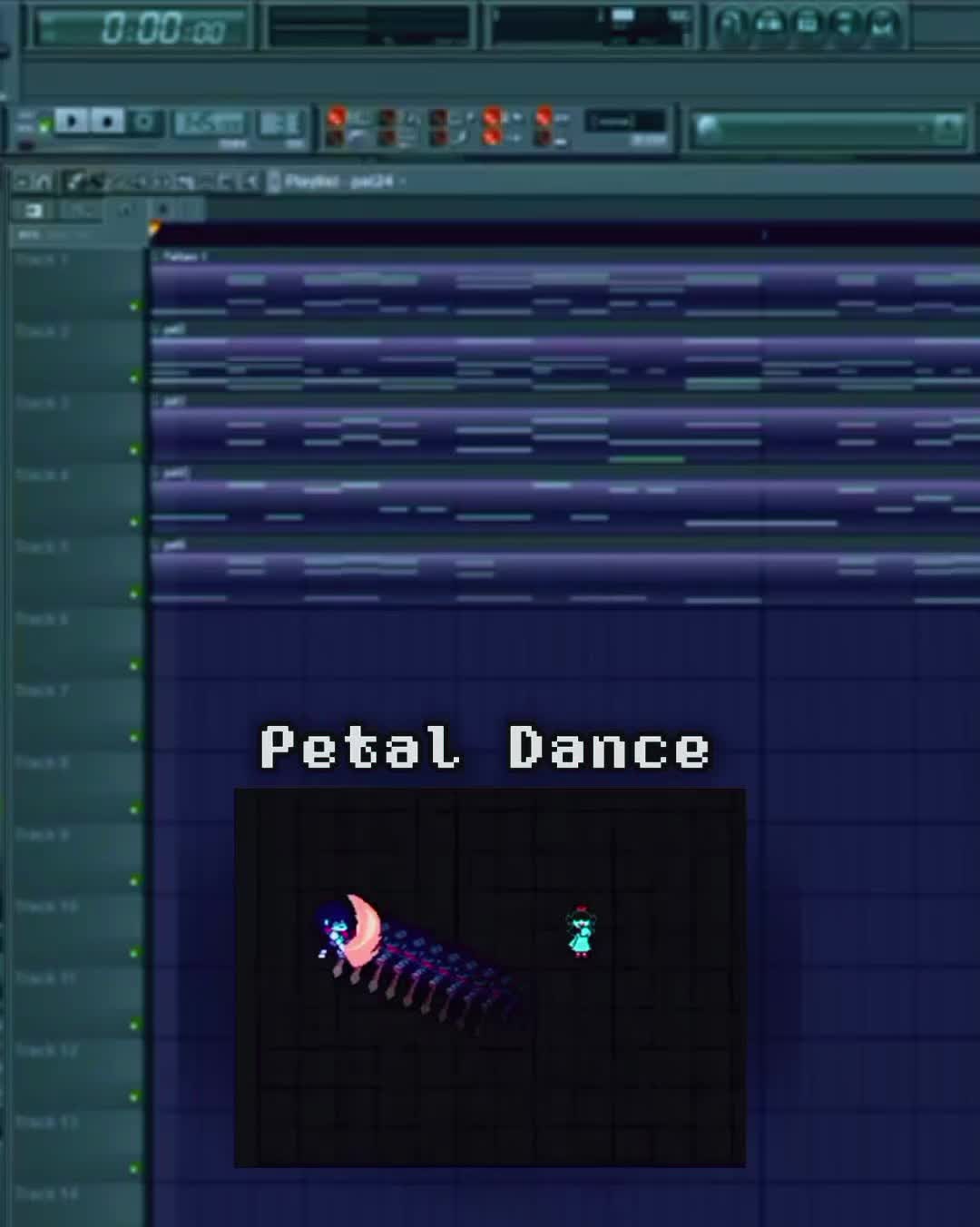Select the Track 1 label

click(42, 260)
